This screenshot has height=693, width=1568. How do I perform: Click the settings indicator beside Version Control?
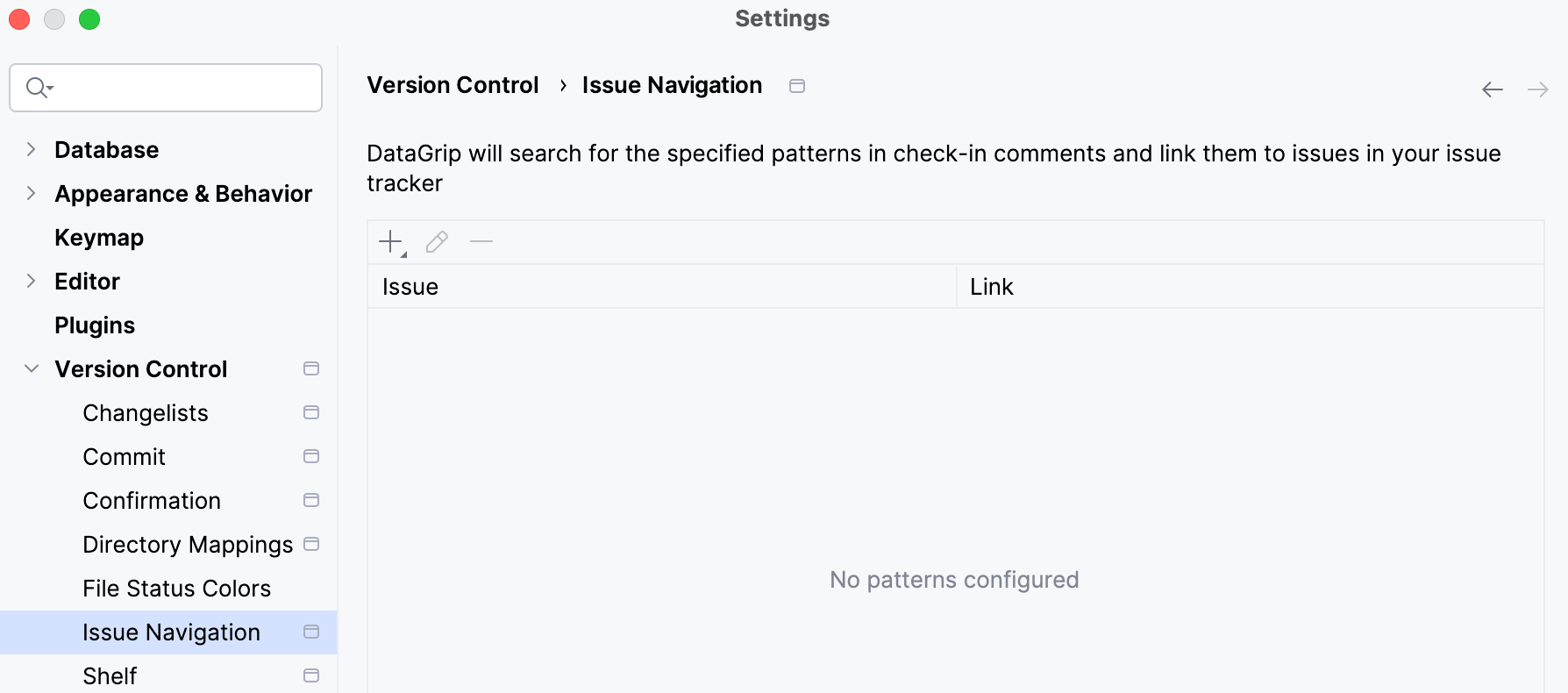click(311, 368)
